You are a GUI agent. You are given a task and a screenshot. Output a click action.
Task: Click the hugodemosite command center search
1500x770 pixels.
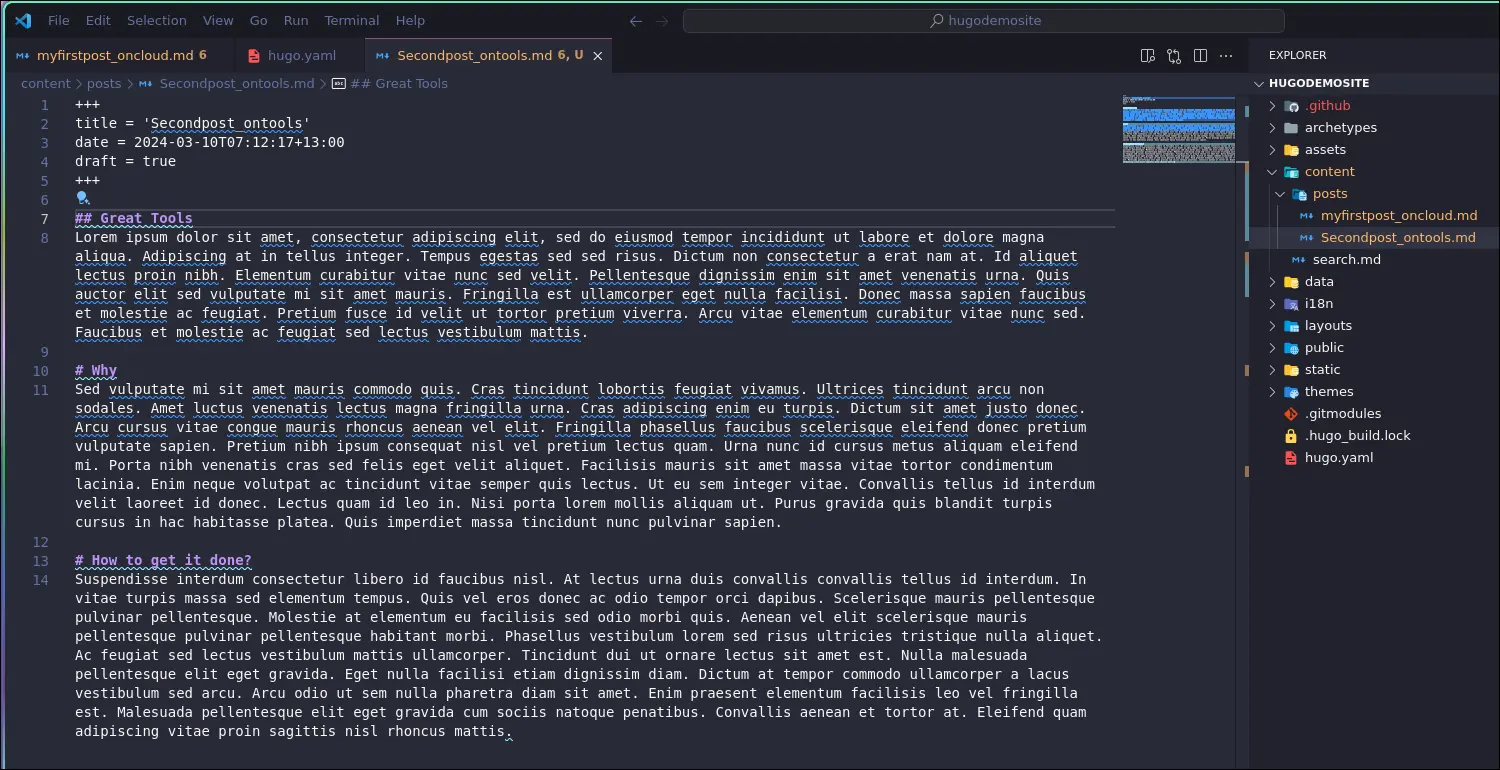click(x=984, y=20)
